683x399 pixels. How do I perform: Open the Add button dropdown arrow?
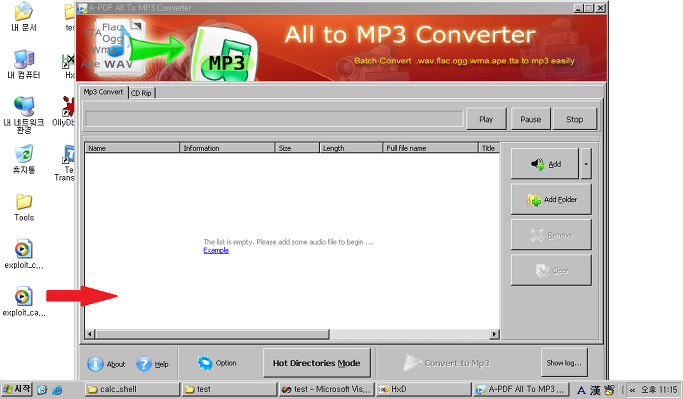coord(586,164)
